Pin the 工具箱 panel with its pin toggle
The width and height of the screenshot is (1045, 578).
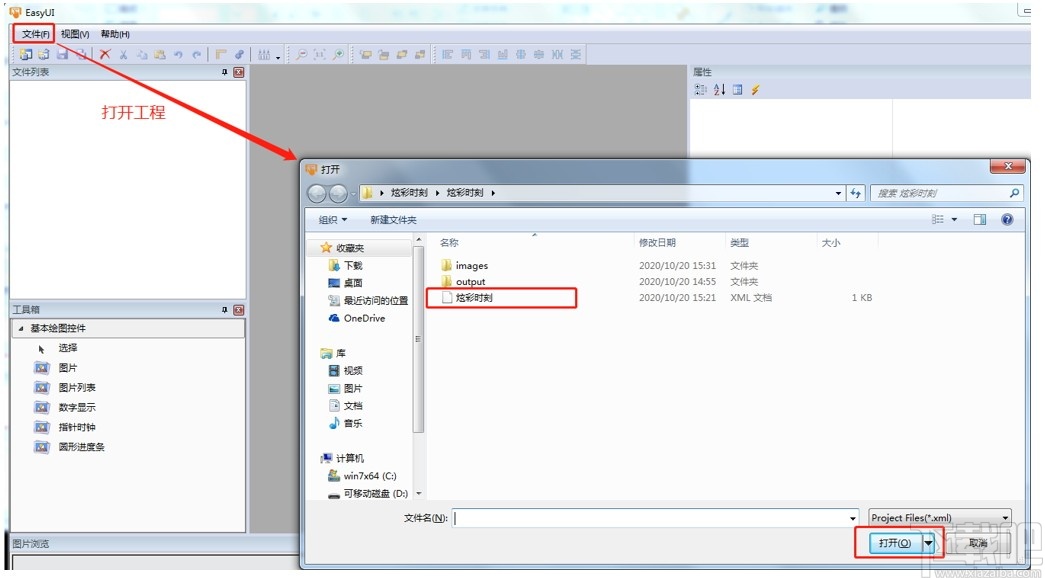pyautogui.click(x=225, y=309)
